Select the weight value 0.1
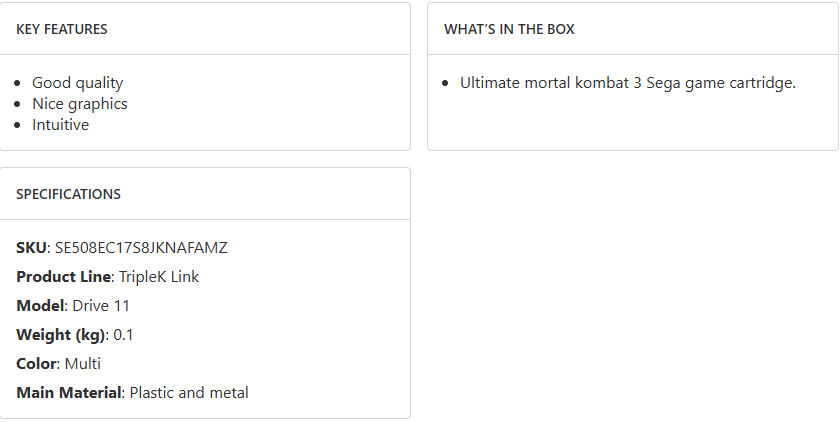Screen dimensions: 840x422 (124, 335)
